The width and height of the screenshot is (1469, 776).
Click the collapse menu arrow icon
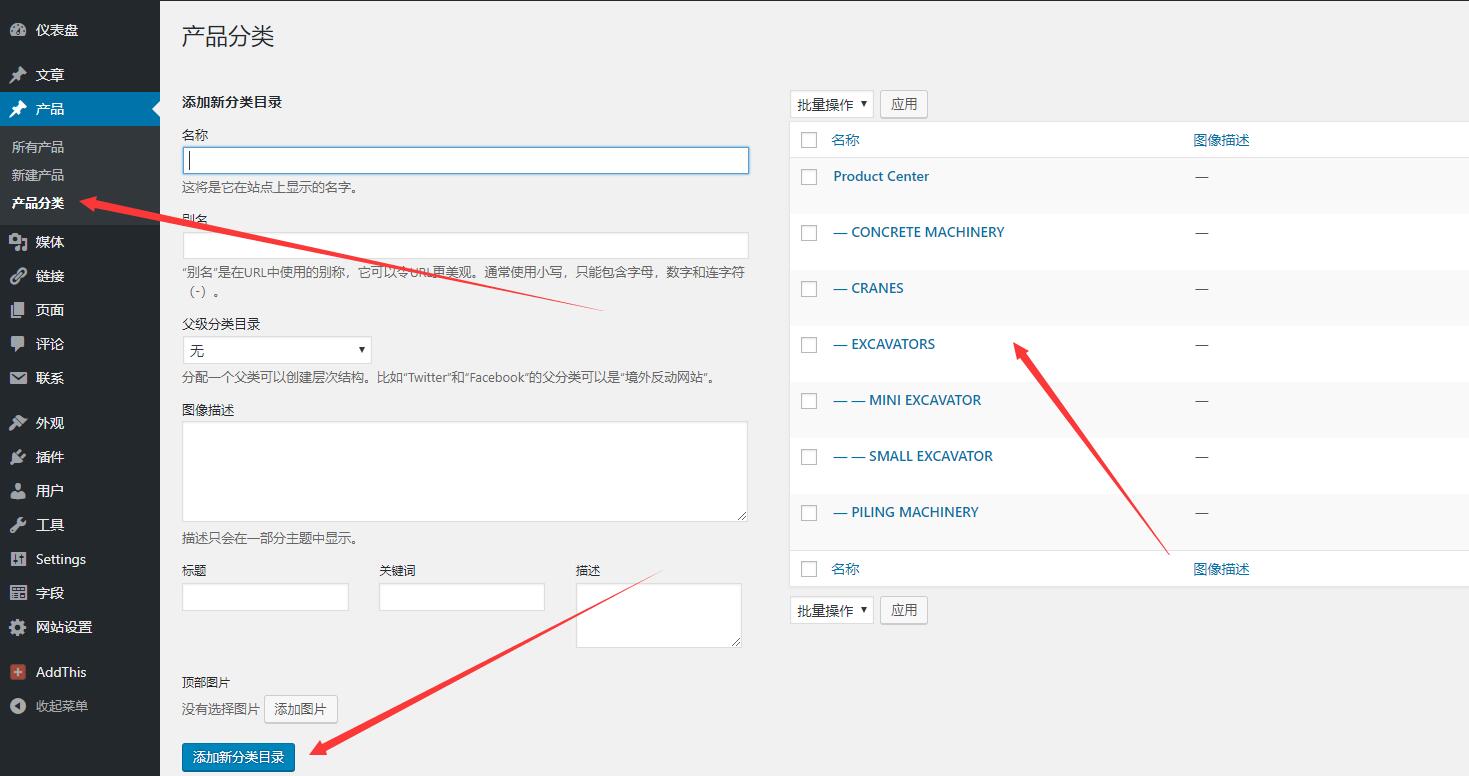18,706
